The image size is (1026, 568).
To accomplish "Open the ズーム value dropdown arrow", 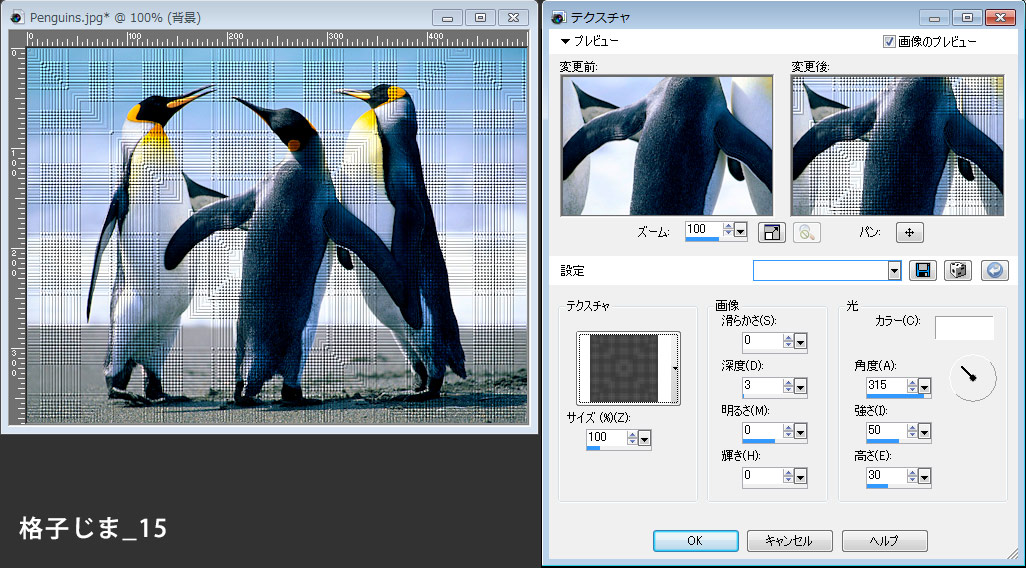I will click(740, 231).
